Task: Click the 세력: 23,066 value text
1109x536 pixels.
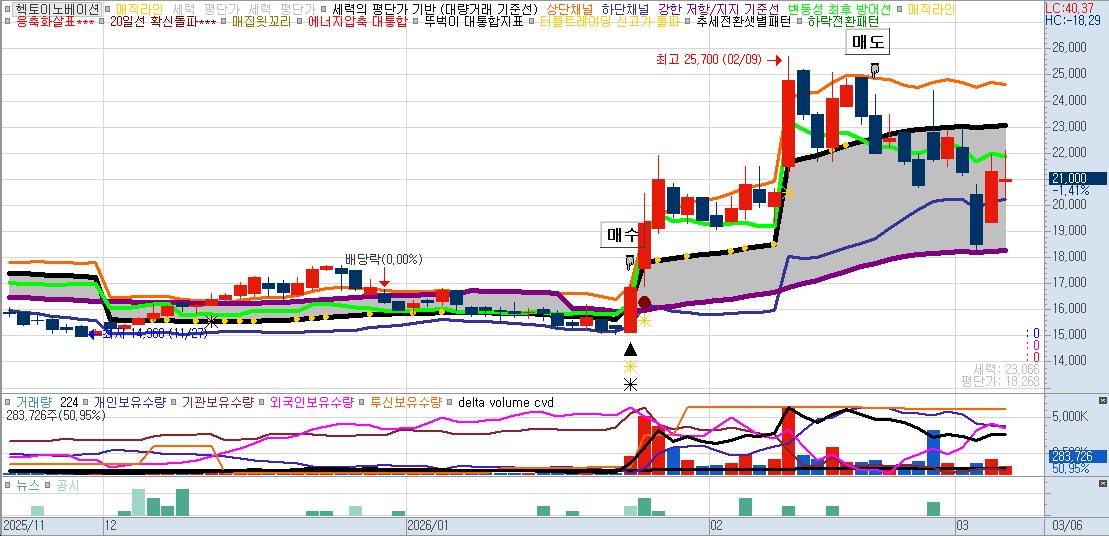Action: tap(1006, 369)
